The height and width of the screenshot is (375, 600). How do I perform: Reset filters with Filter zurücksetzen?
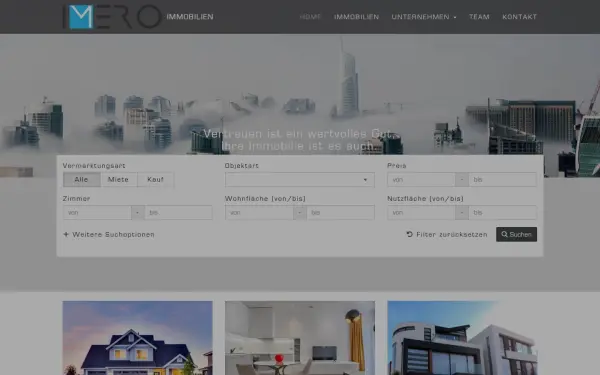447,235
